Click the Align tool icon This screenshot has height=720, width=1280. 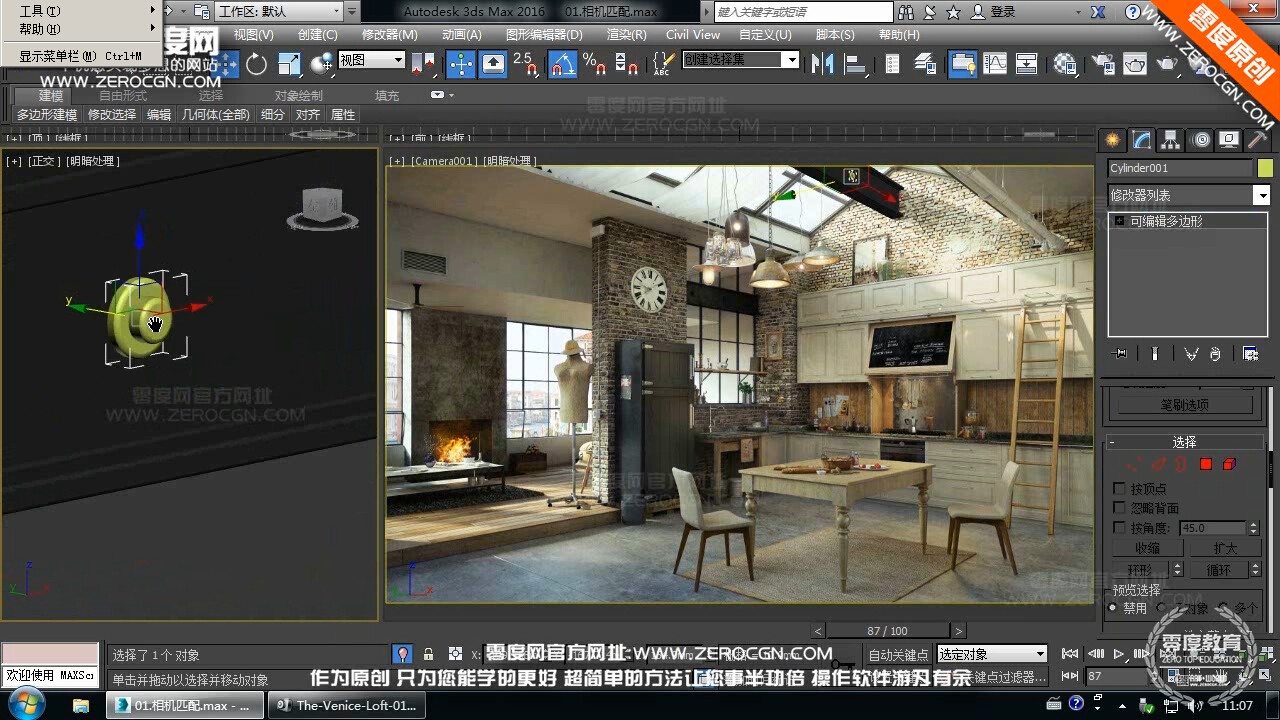(856, 64)
